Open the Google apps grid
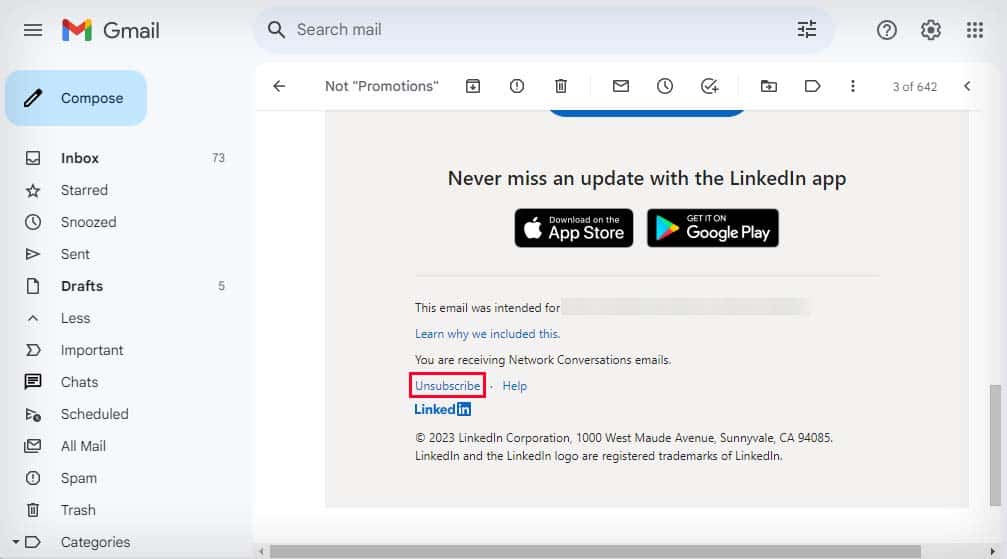Screen dimensions: 1007x559 [x=974, y=30]
